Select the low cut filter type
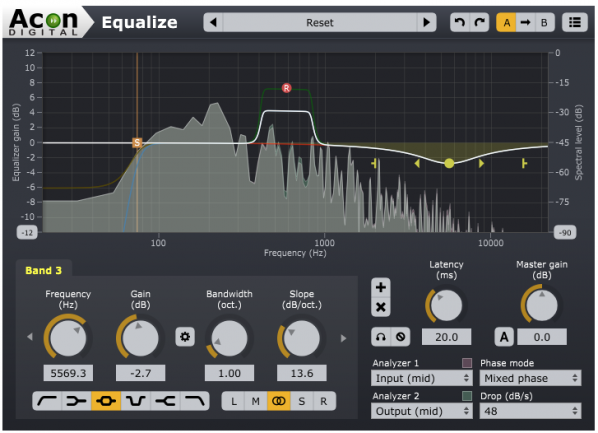Viewport: 598px width, 433px height. [x=47, y=401]
